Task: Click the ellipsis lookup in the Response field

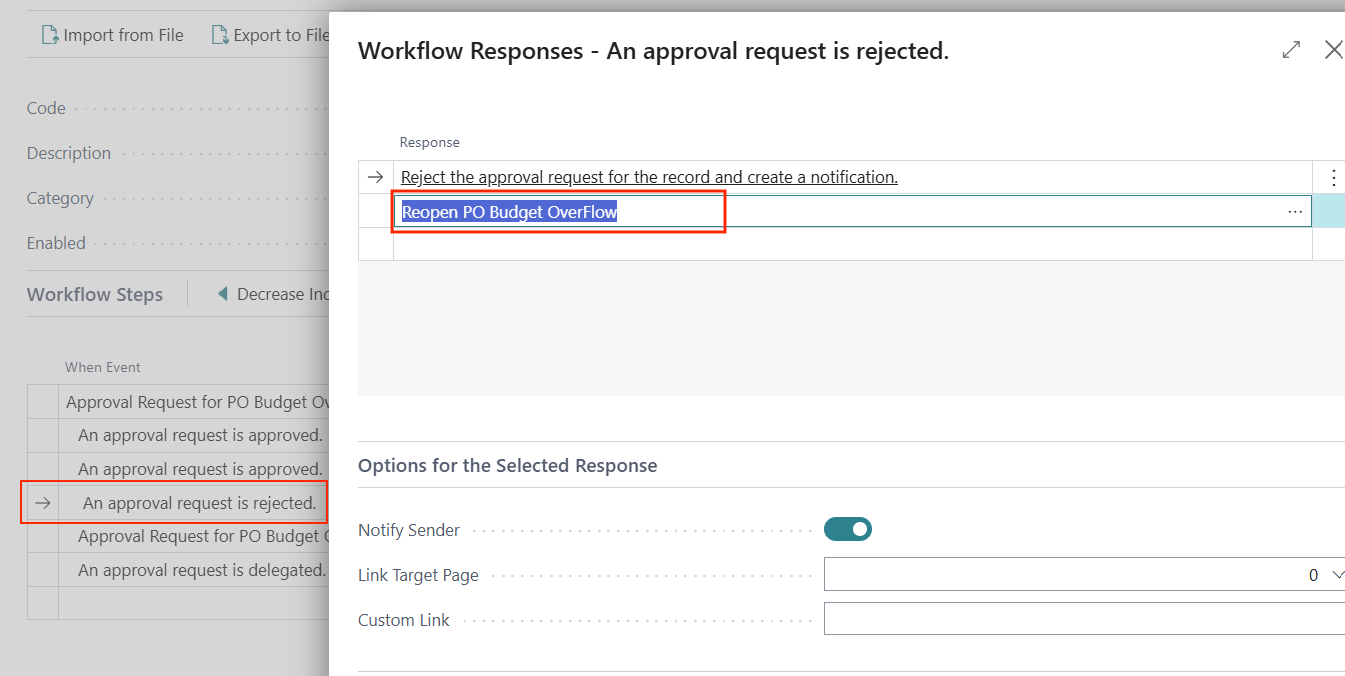Action: (x=1295, y=212)
